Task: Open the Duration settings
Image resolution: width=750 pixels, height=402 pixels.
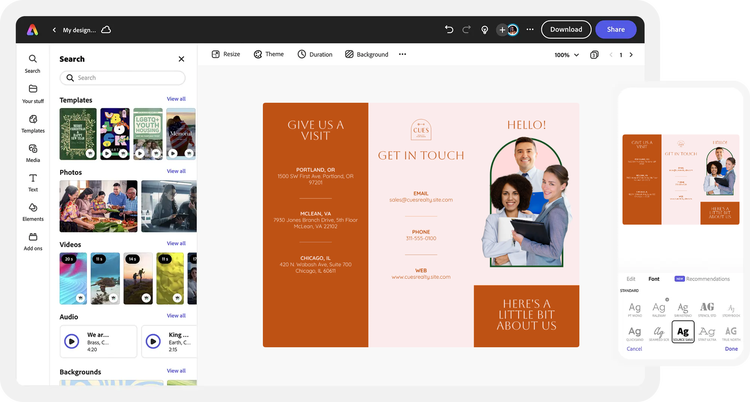Action: [315, 54]
